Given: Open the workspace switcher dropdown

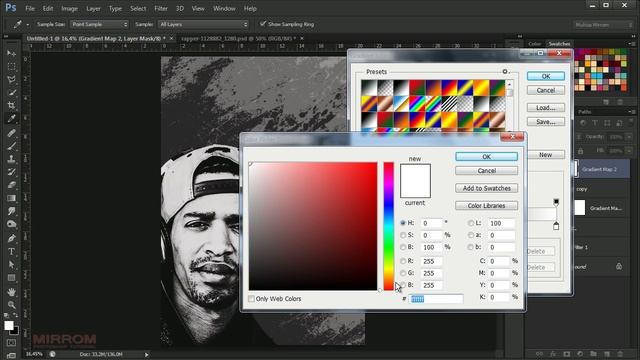Looking at the screenshot, I should 603,25.
